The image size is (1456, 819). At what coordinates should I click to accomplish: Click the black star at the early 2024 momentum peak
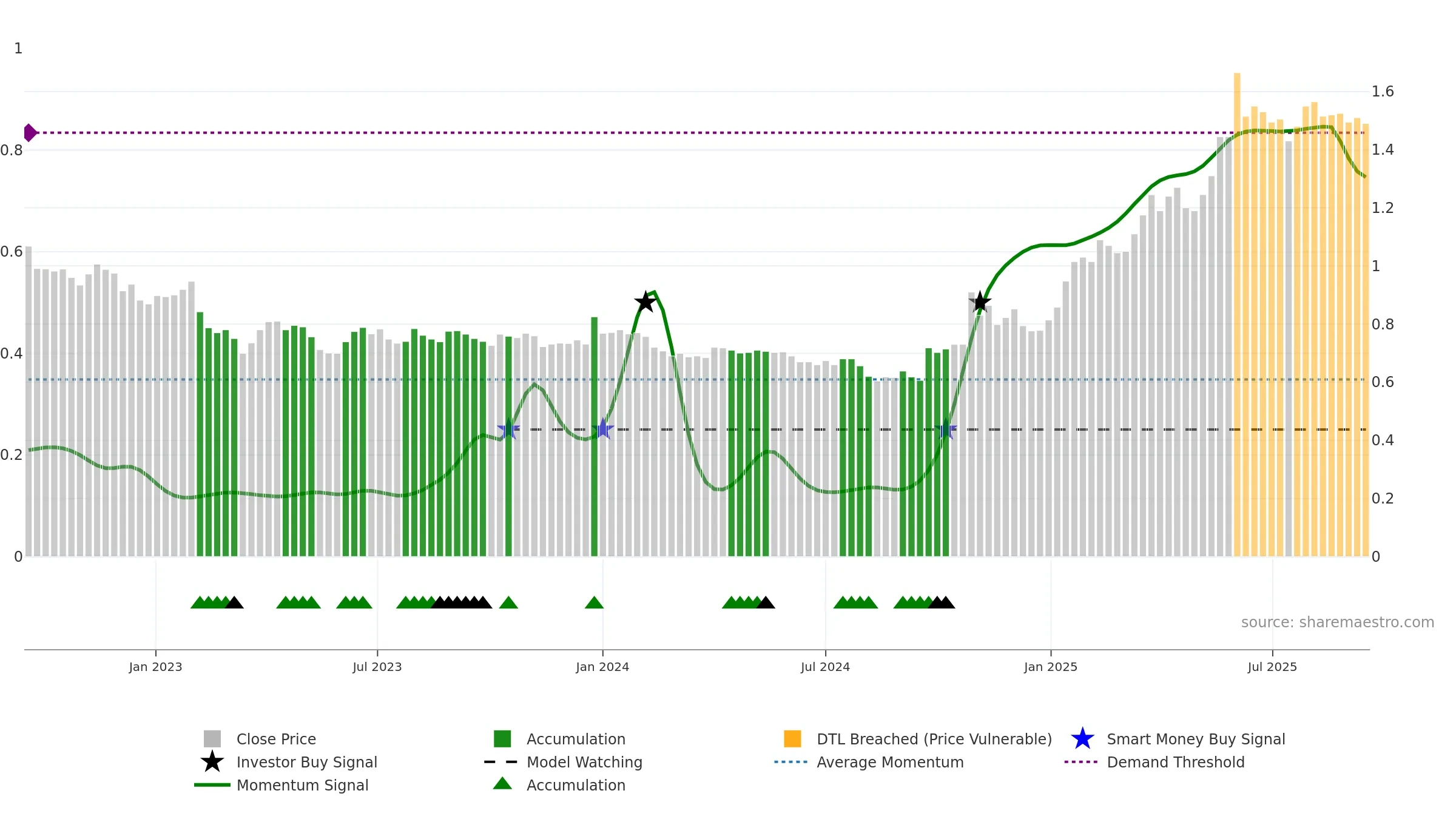(645, 302)
